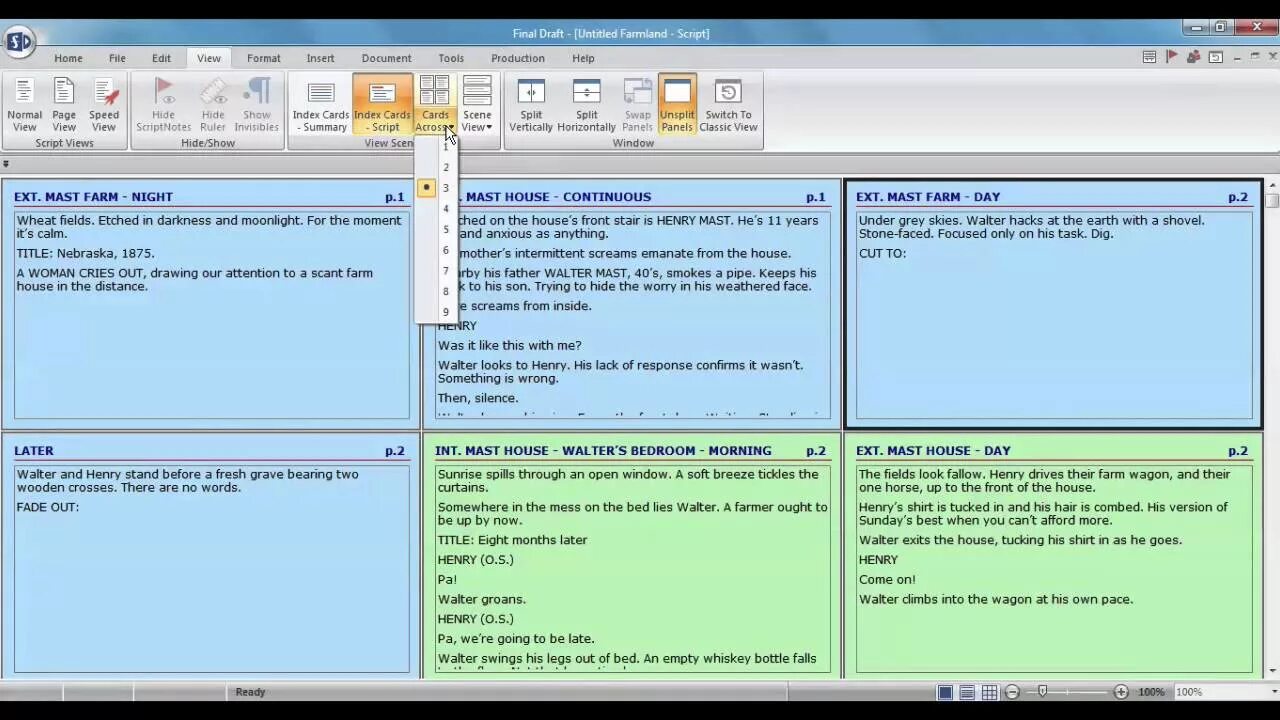Choose 8 cards across
Image resolution: width=1280 pixels, height=720 pixels.
pyautogui.click(x=446, y=291)
